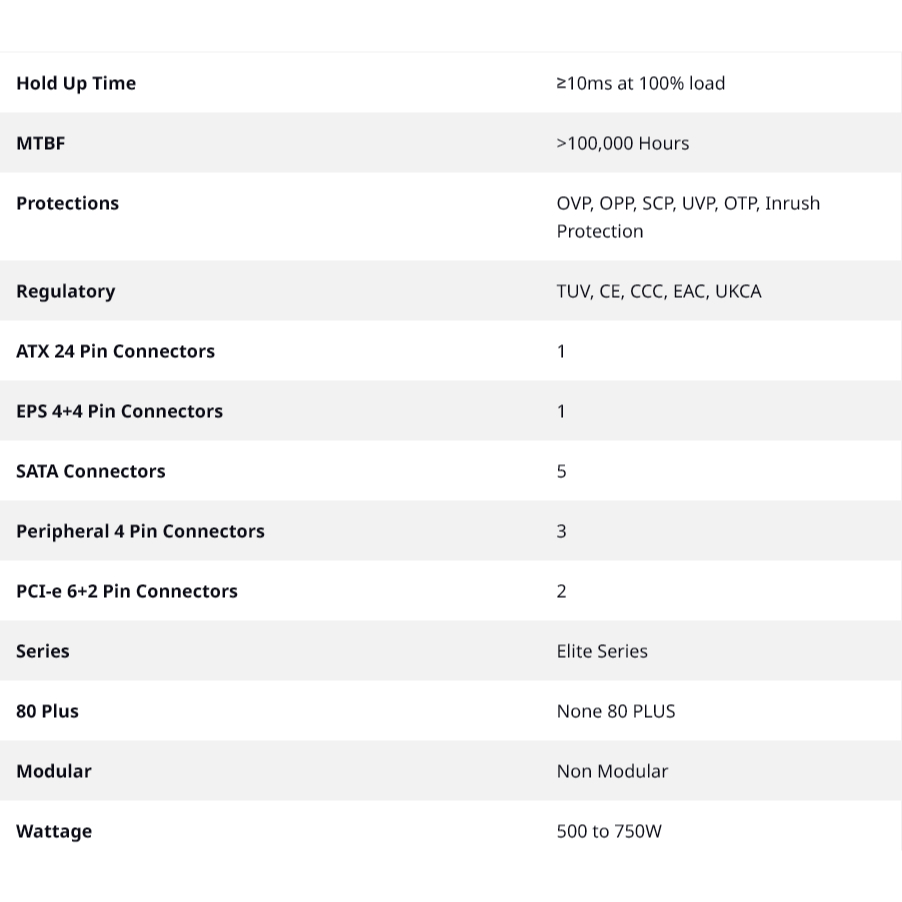Viewport: 902px width, 902px height.
Task: Click the Modular row label
Action: coord(53,771)
